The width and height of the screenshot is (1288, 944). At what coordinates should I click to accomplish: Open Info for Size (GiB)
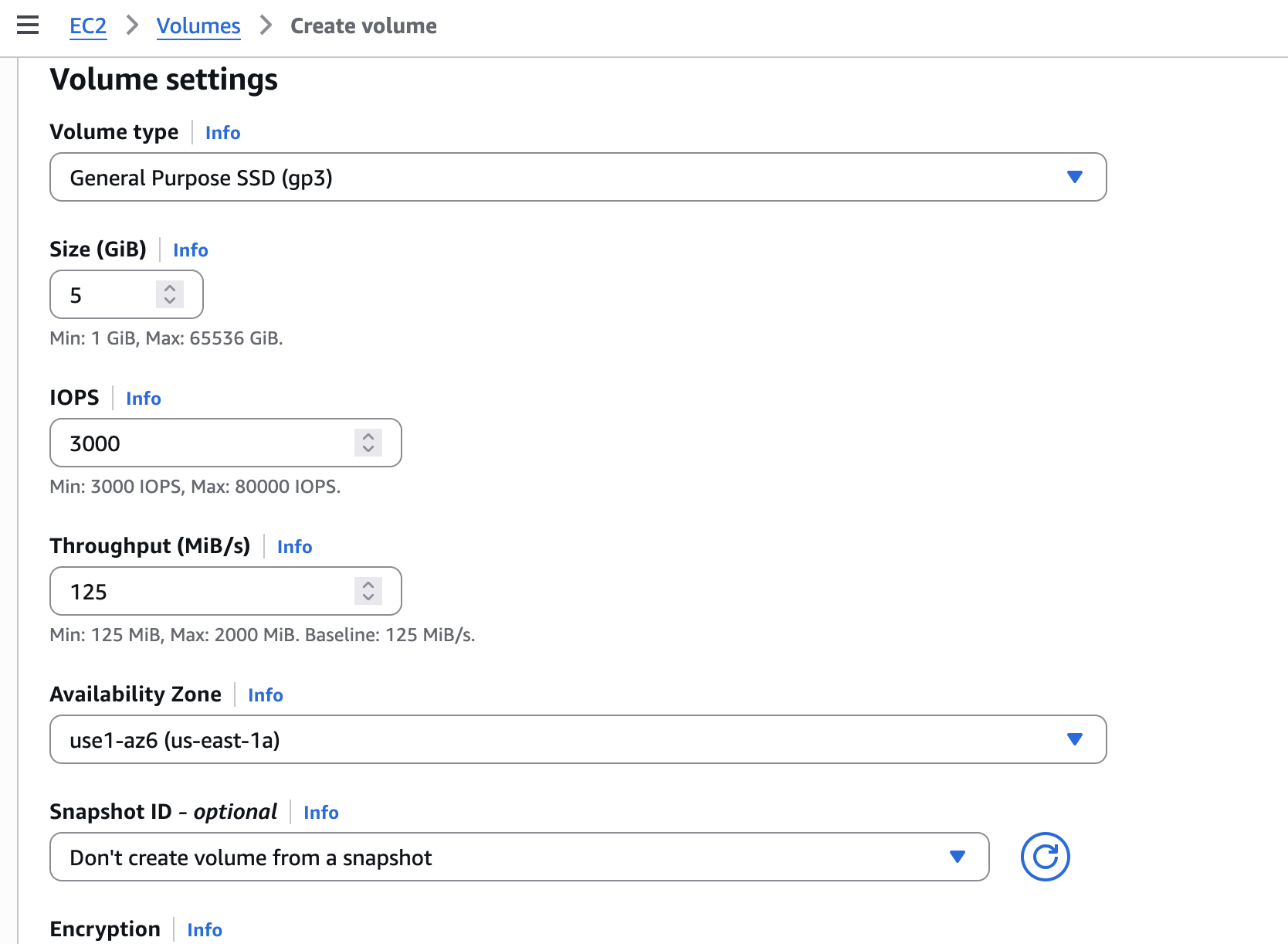[x=190, y=250]
